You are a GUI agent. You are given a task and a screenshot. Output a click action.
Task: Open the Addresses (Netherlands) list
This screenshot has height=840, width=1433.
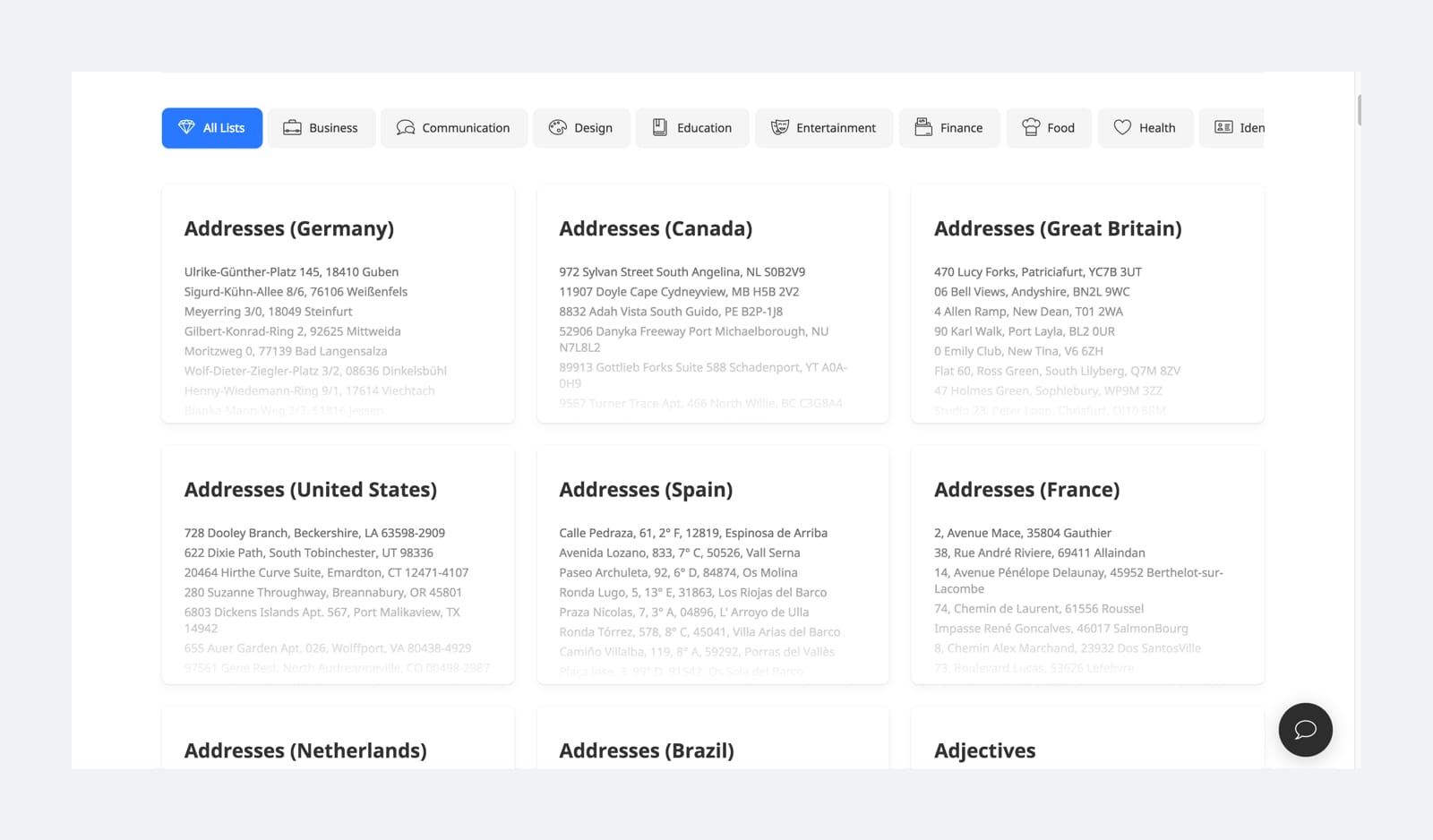click(x=305, y=750)
